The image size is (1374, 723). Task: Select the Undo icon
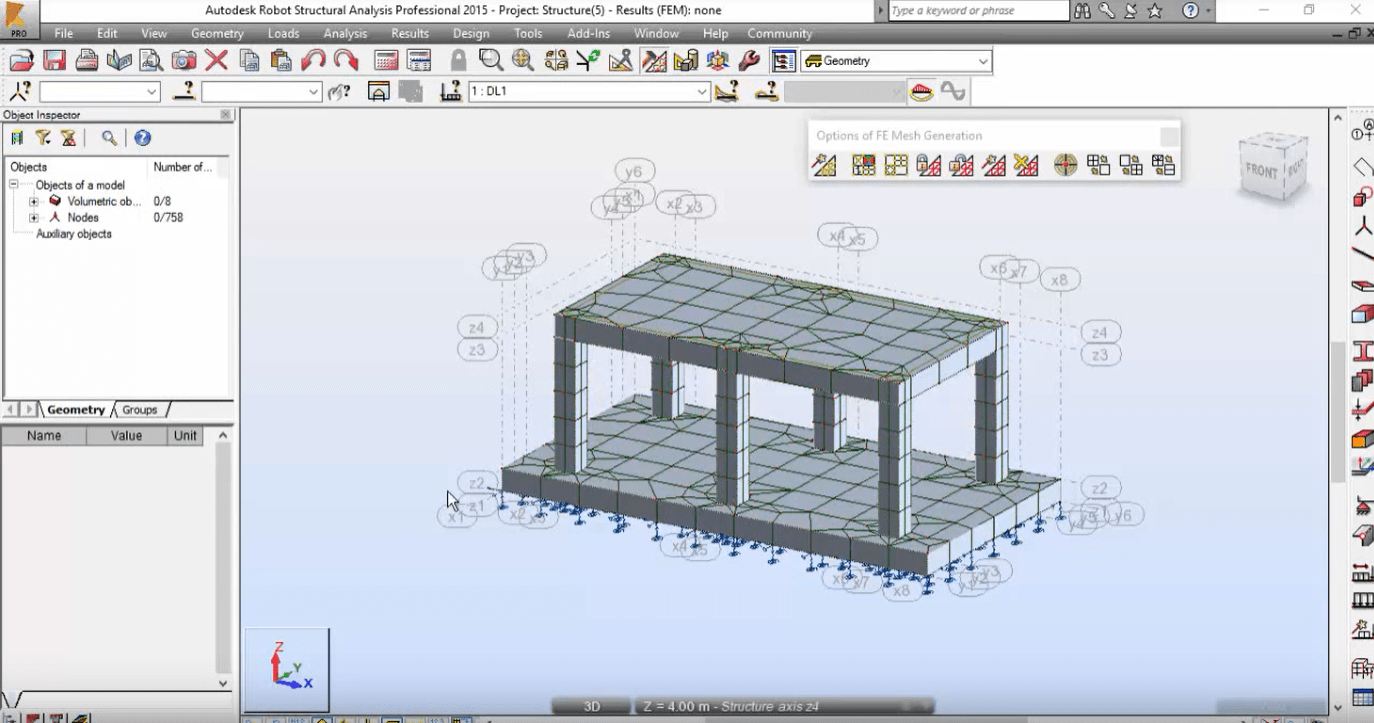314,60
